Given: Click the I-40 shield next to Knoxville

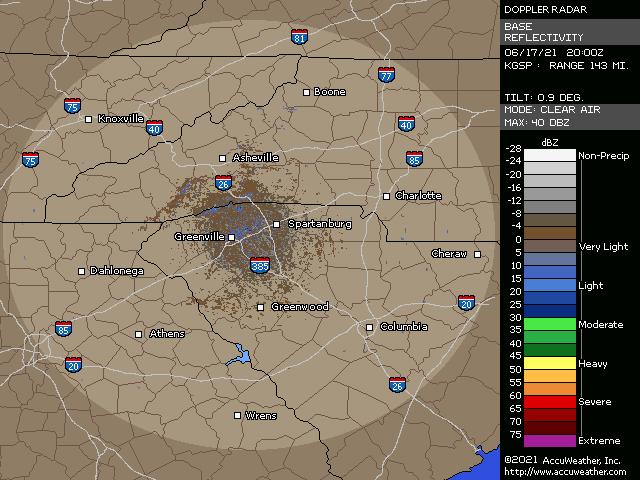Looking at the screenshot, I should tap(154, 128).
